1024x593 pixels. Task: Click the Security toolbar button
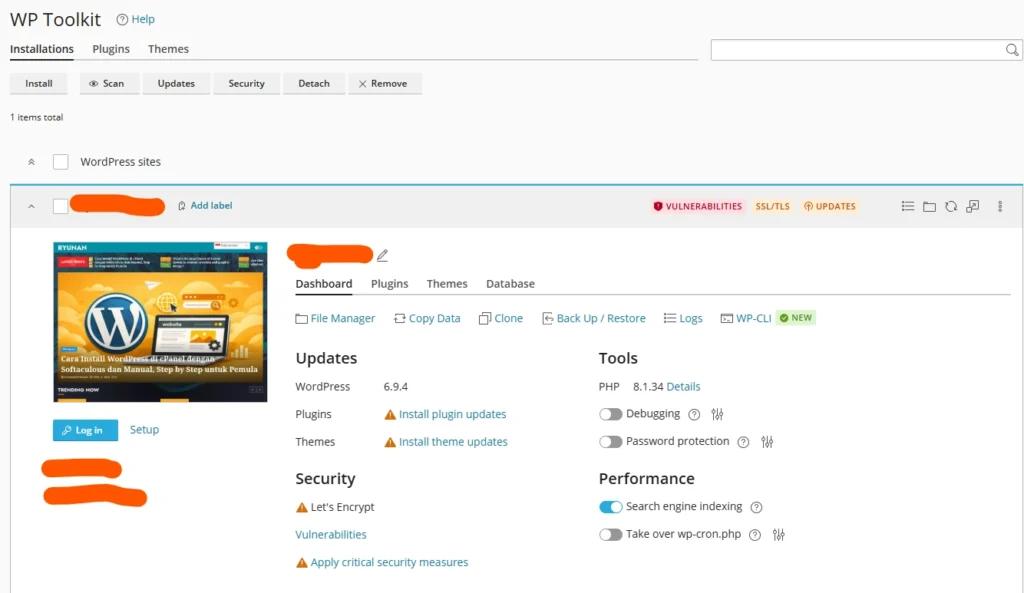tap(246, 84)
